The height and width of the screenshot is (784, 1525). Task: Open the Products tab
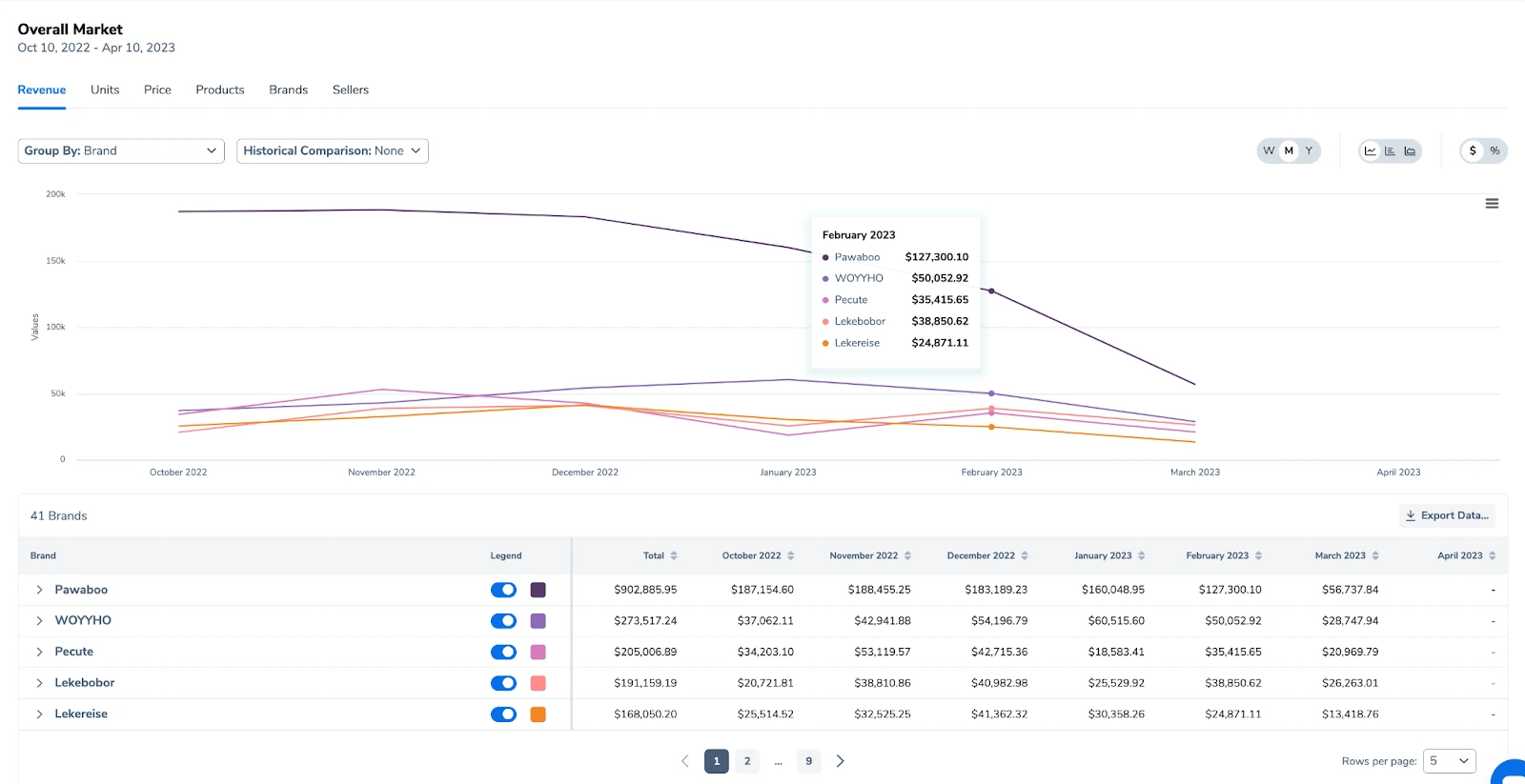coord(220,90)
